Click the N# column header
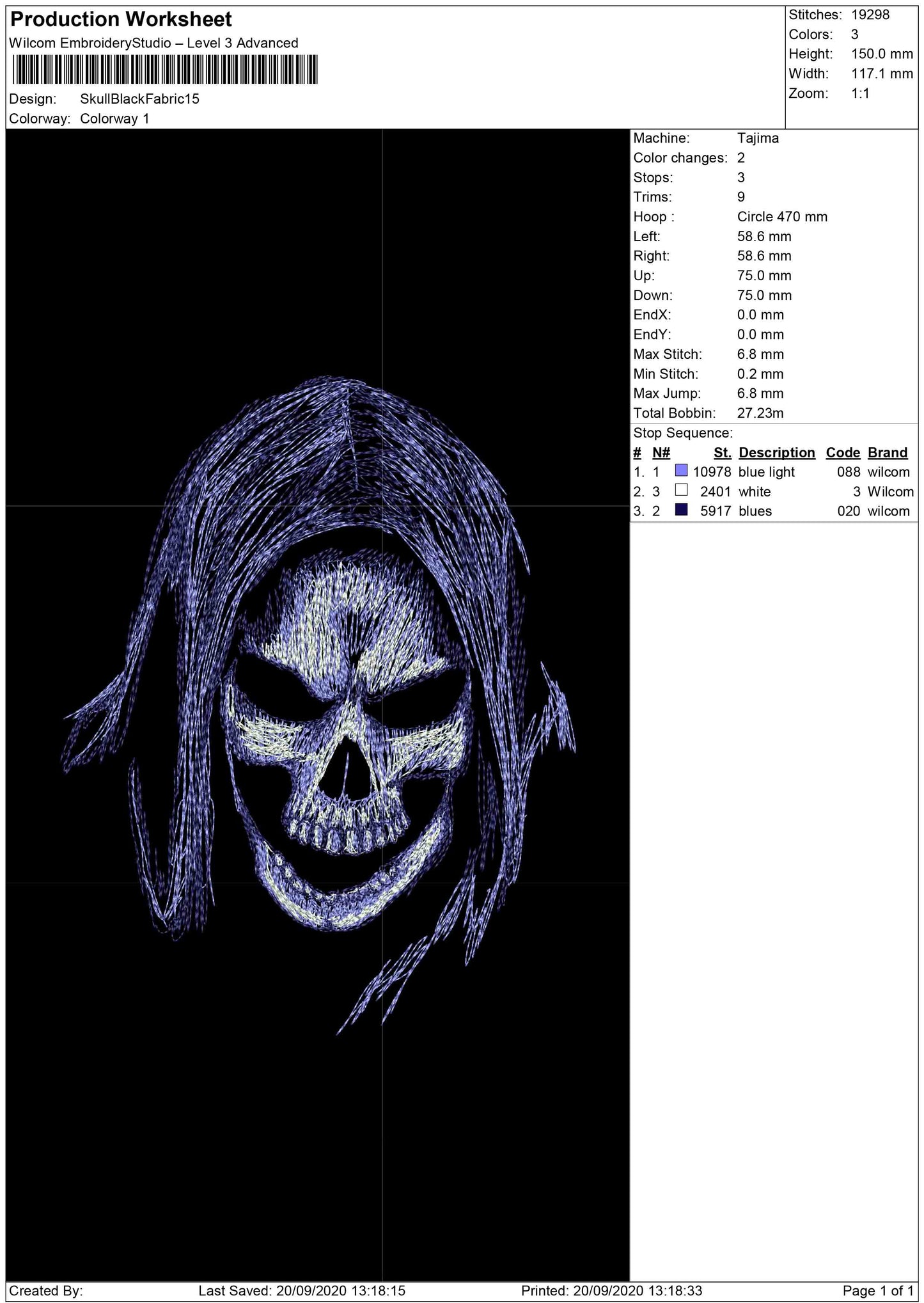Viewport: 924px width, 1303px height. click(x=661, y=452)
